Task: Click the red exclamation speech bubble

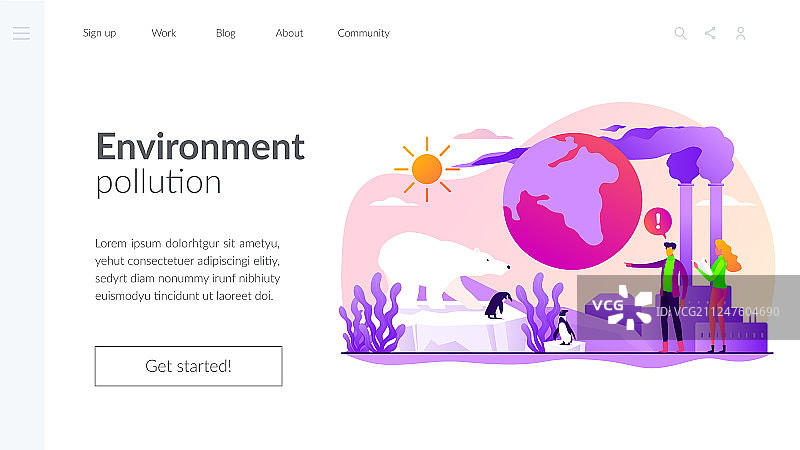Action: 658,222
